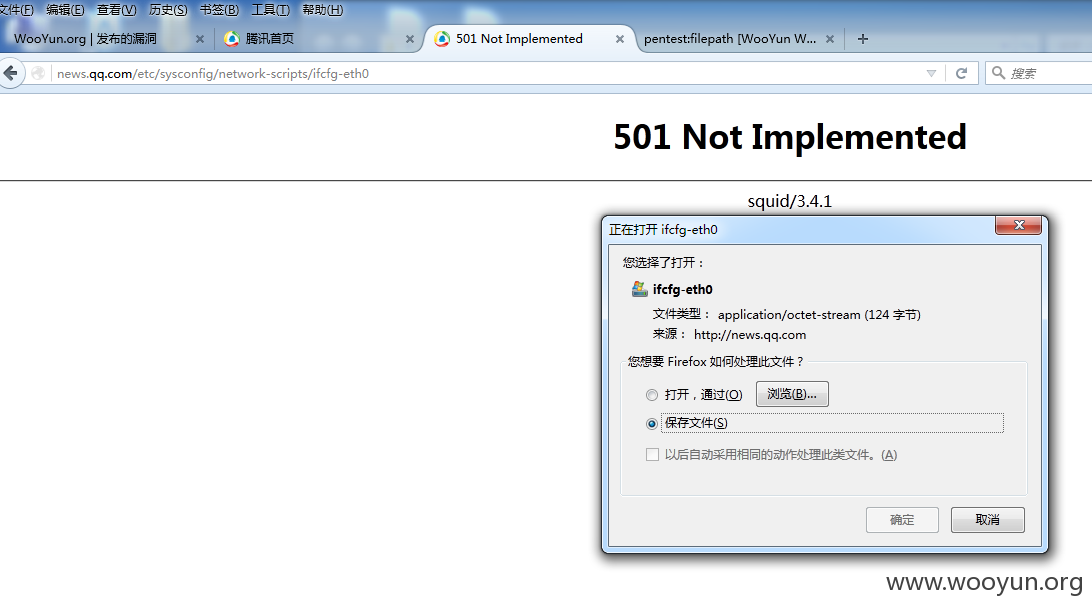Open the URL history dropdown arrow

pos(931,73)
